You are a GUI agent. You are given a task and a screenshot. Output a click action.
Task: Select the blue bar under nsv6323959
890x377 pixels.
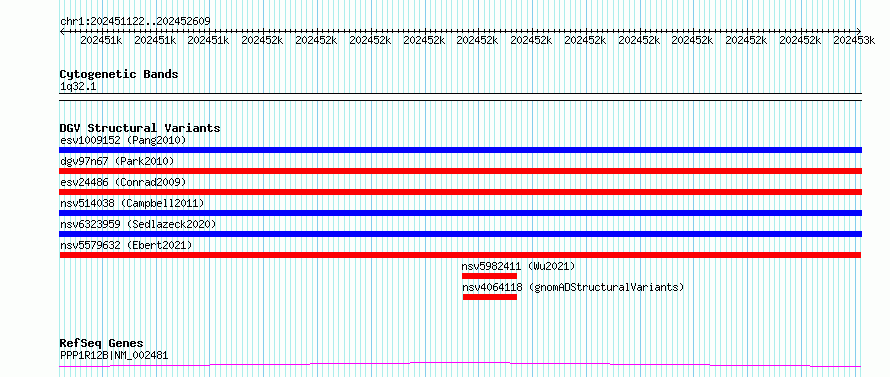pos(460,234)
